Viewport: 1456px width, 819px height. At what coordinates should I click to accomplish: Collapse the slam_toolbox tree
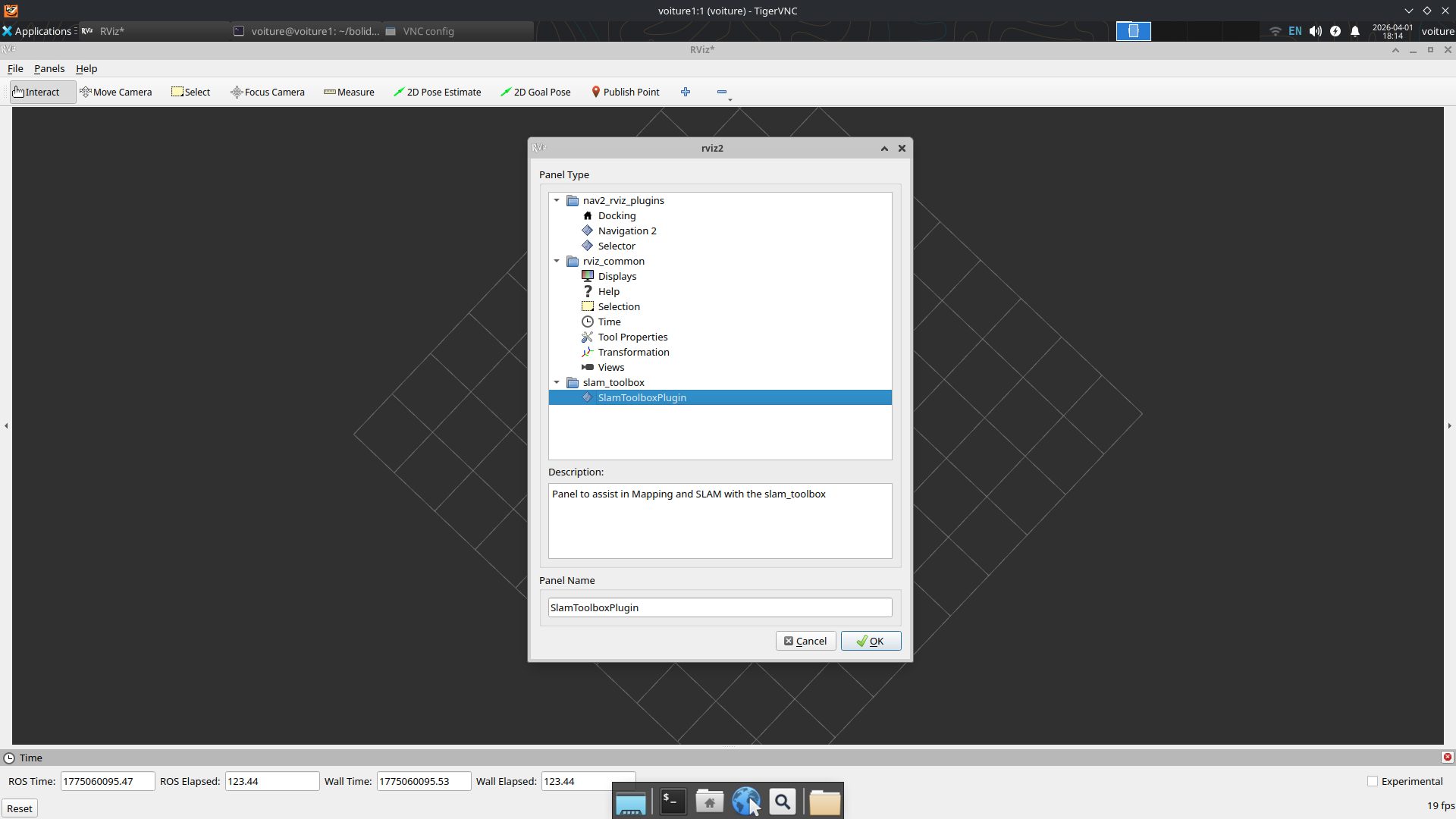[x=557, y=382]
